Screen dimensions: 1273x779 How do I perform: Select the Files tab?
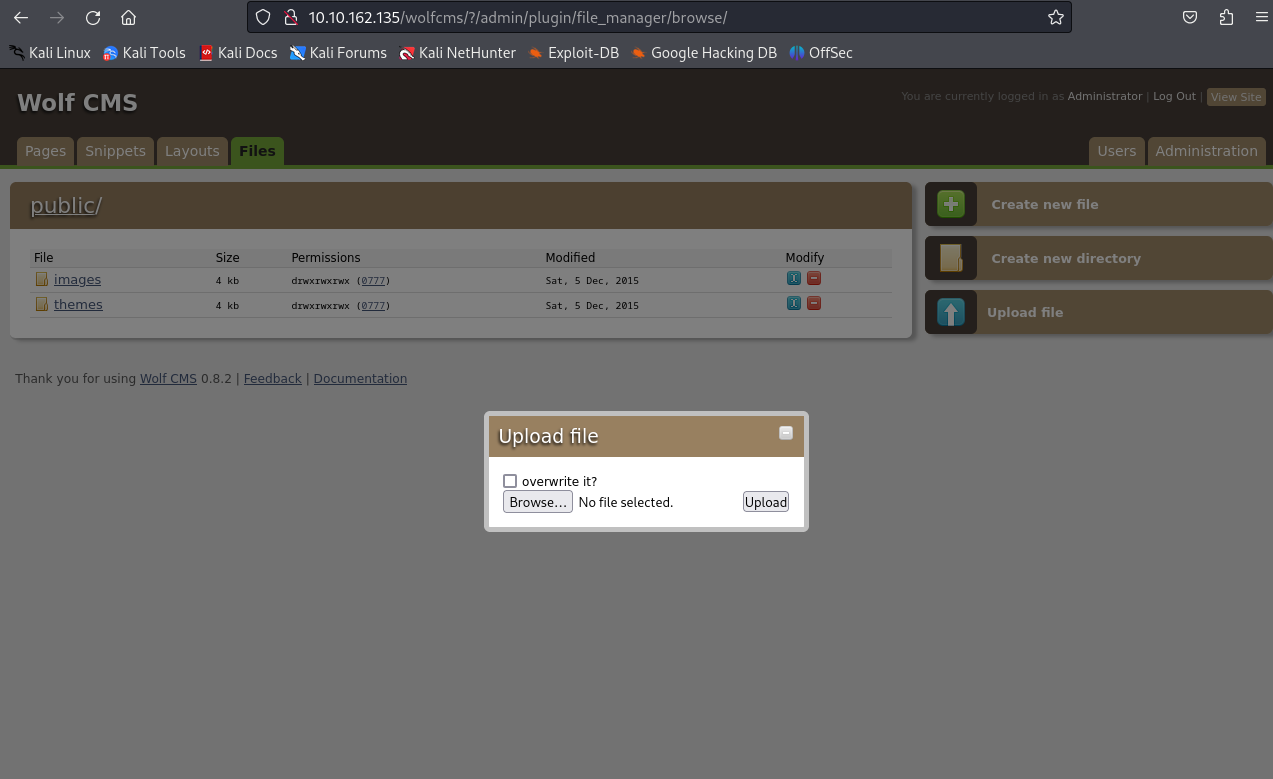pos(257,151)
